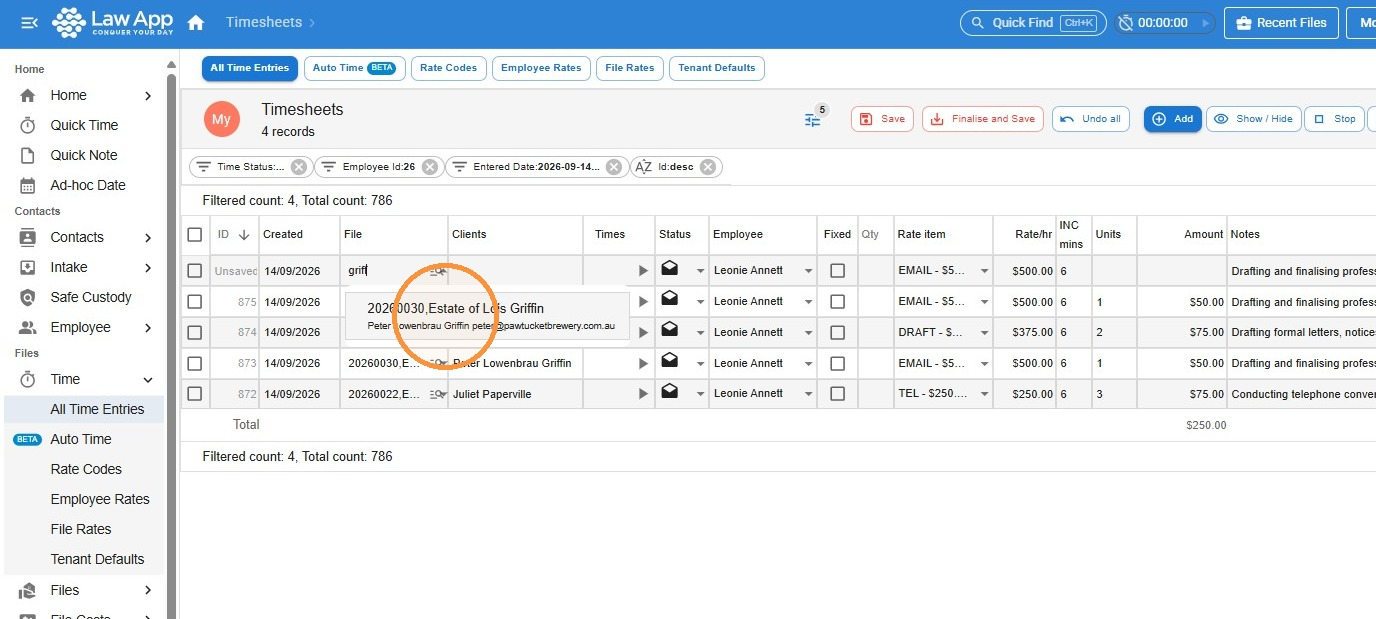
Task: Open Rate item dropdown in row 872
Action: tap(984, 394)
